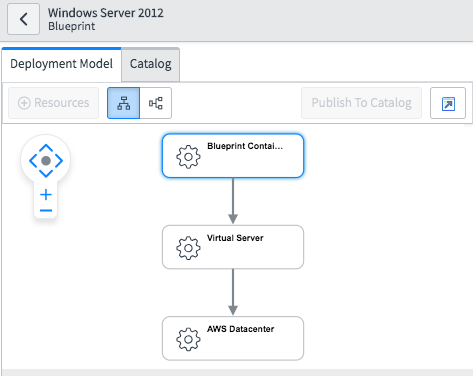Open the Catalog tab
Screen dimensions: 473x376
pos(151,64)
